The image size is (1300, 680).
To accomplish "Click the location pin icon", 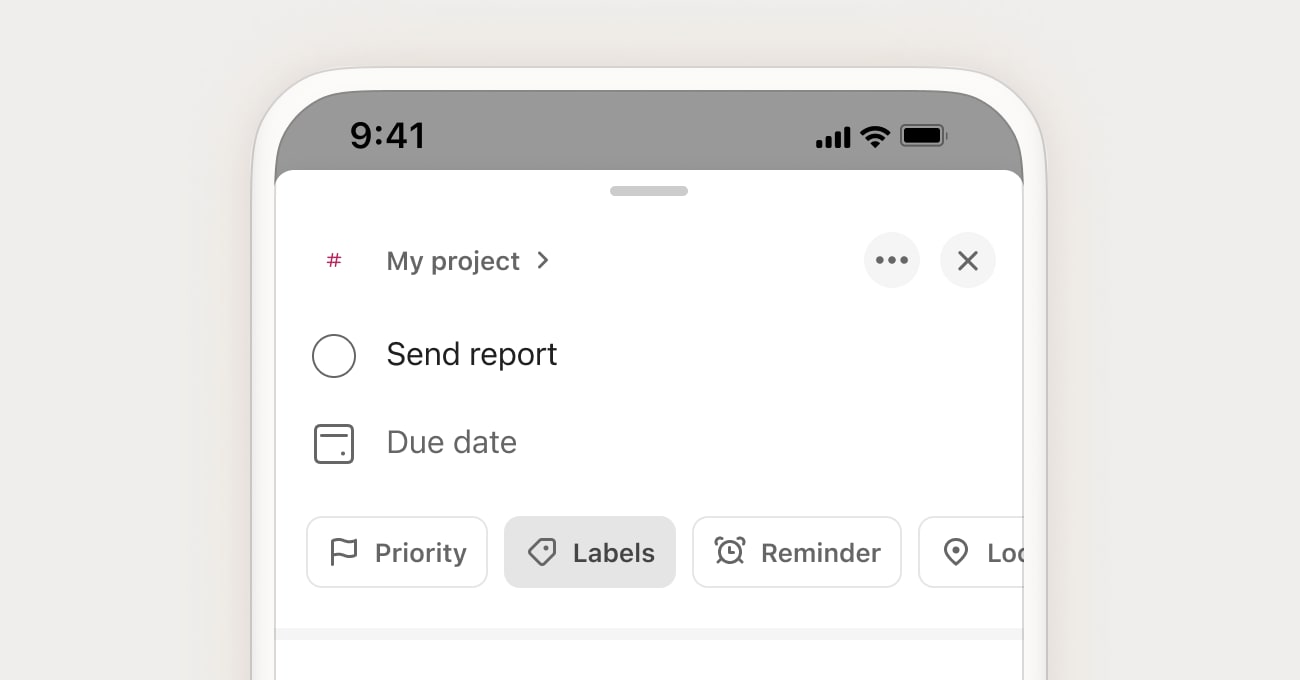I will tap(956, 552).
